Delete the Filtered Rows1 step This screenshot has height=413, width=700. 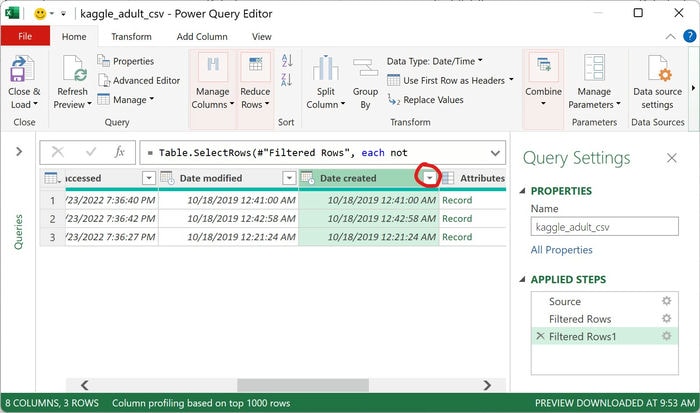(540, 336)
